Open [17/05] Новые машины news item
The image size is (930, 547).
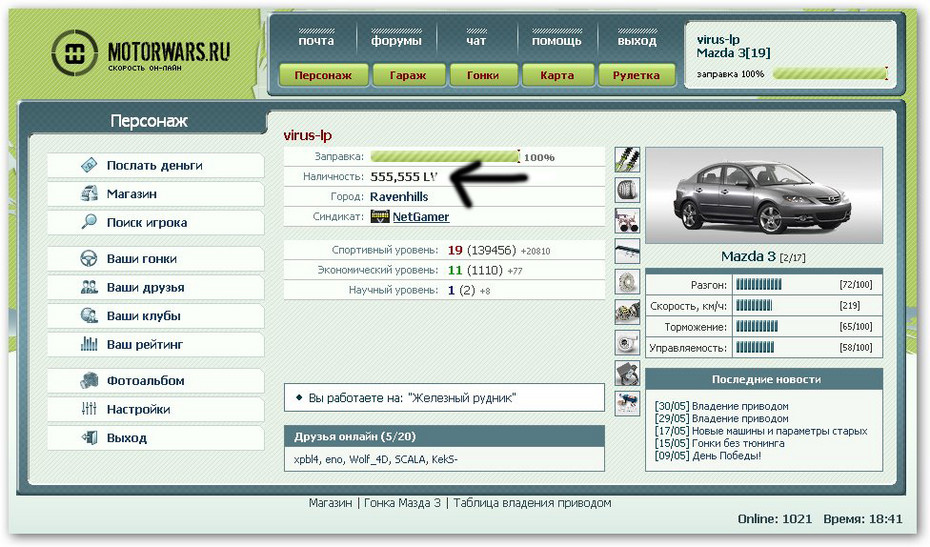pyautogui.click(x=761, y=431)
